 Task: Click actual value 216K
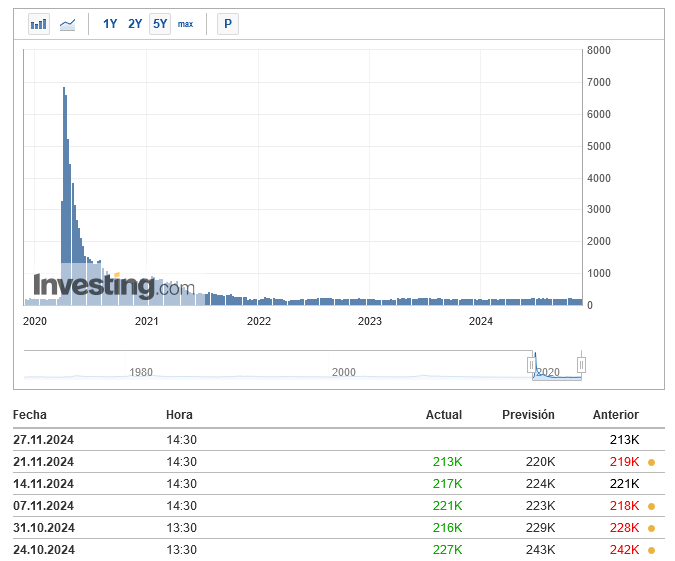pyautogui.click(x=447, y=527)
